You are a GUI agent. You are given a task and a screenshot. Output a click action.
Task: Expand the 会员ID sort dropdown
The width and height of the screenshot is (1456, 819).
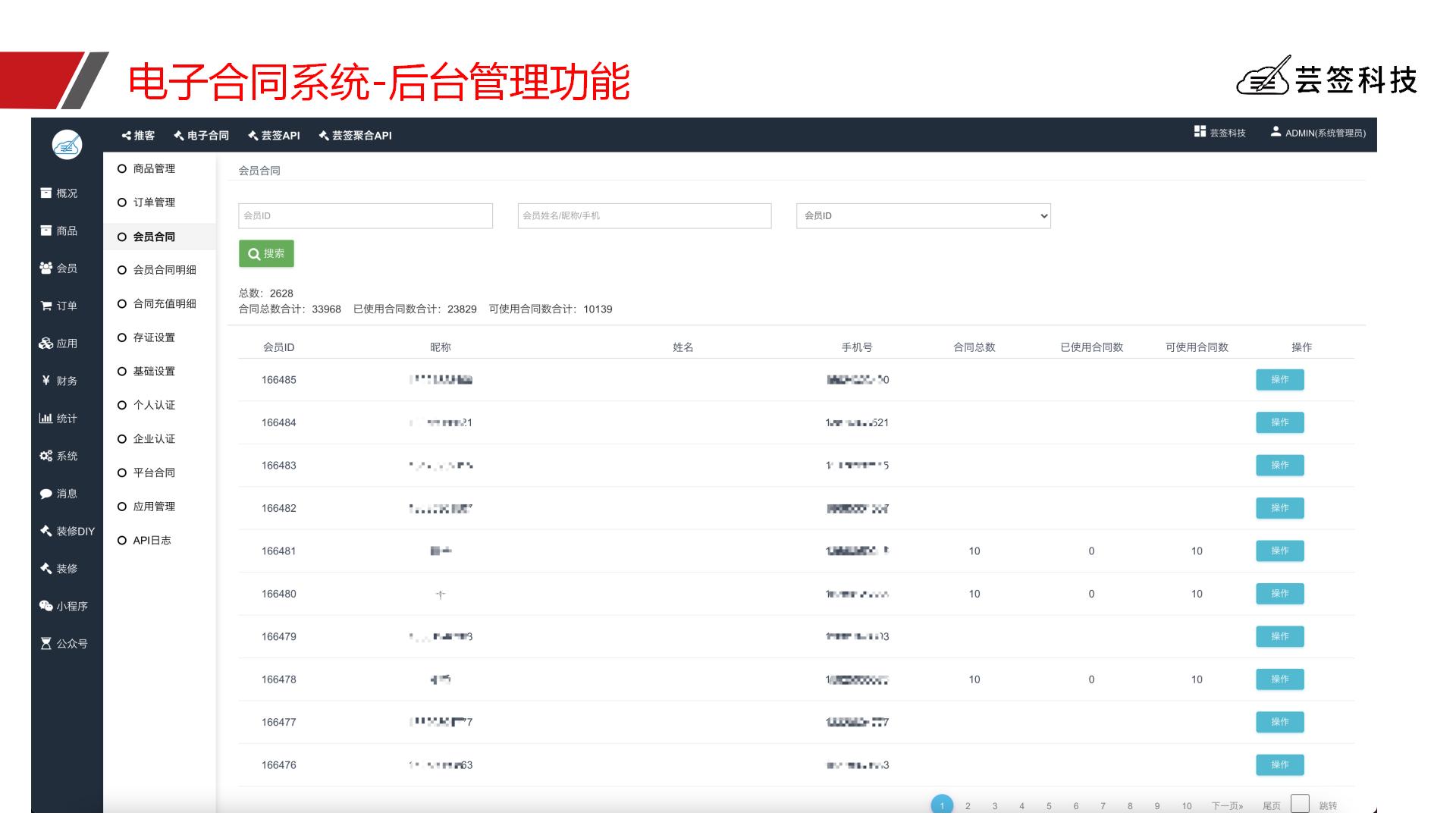click(x=923, y=216)
